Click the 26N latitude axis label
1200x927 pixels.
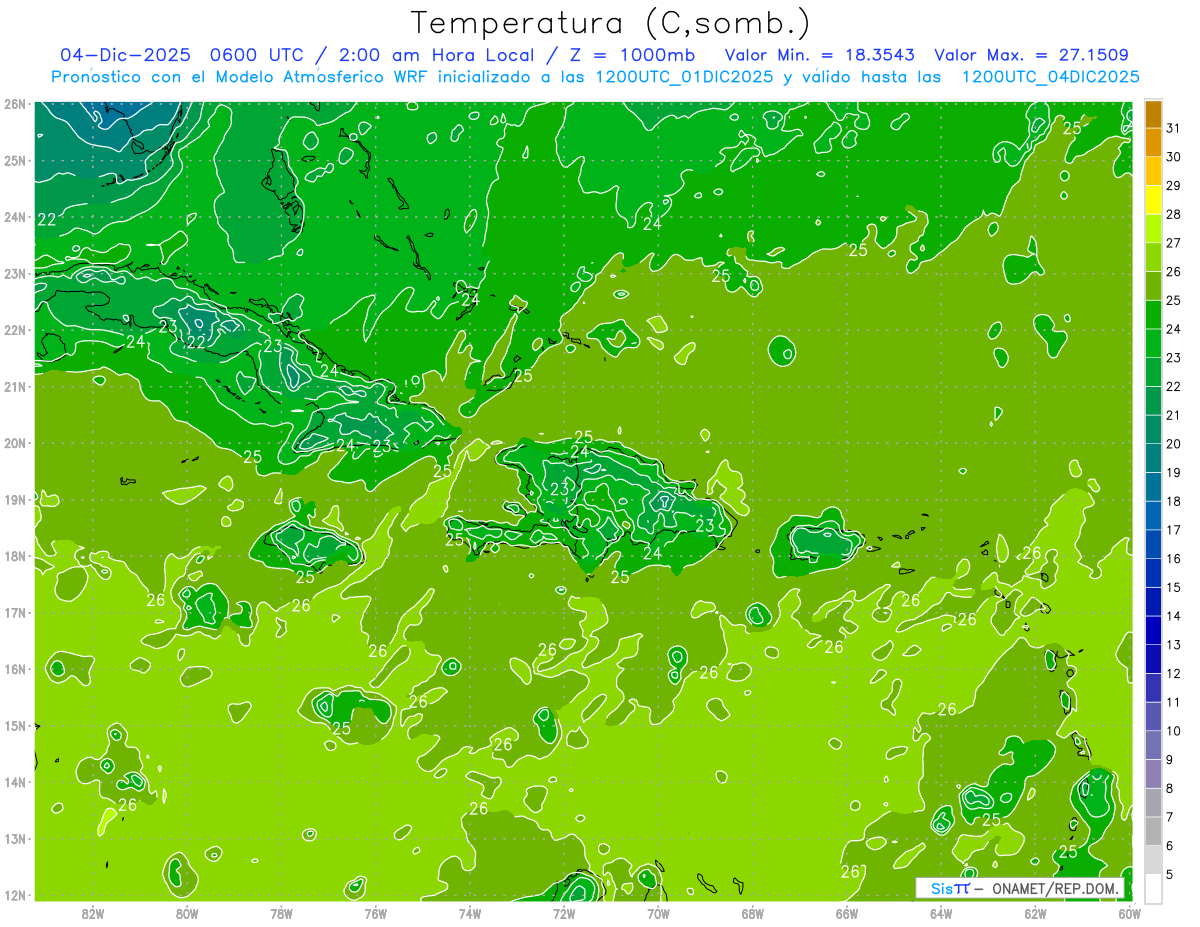[x=15, y=104]
